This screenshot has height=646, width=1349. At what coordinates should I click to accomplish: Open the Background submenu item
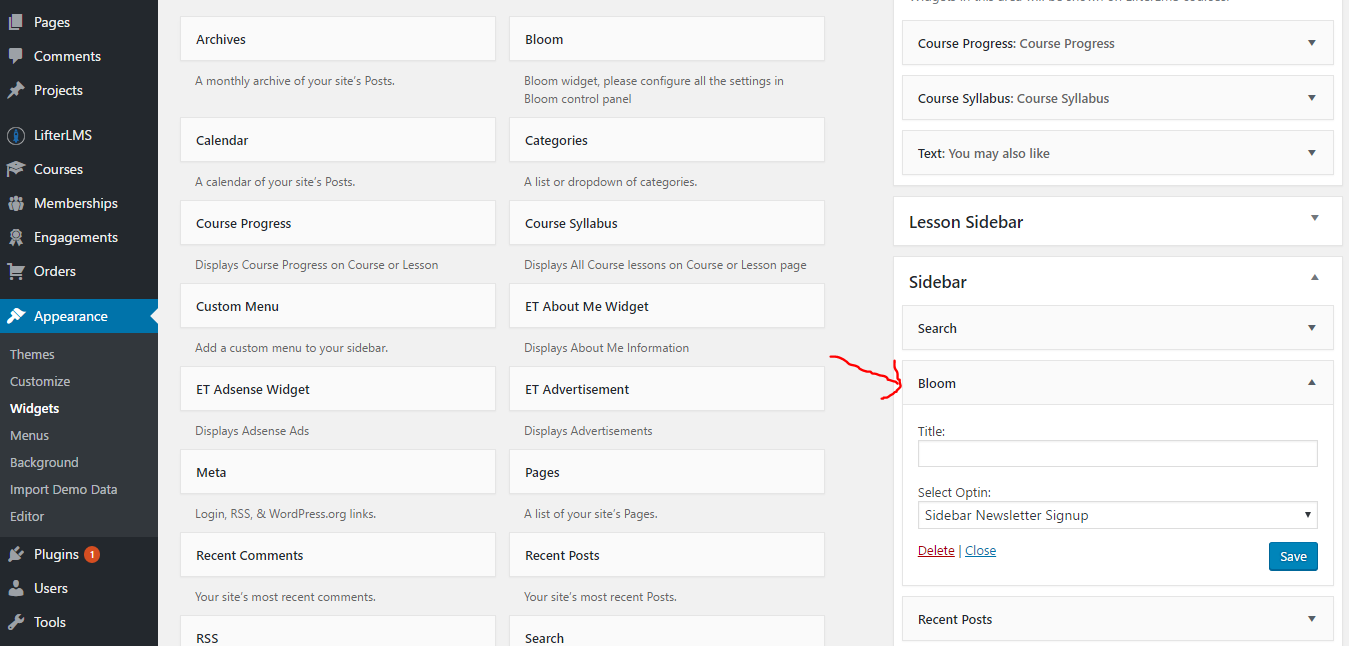[44, 462]
